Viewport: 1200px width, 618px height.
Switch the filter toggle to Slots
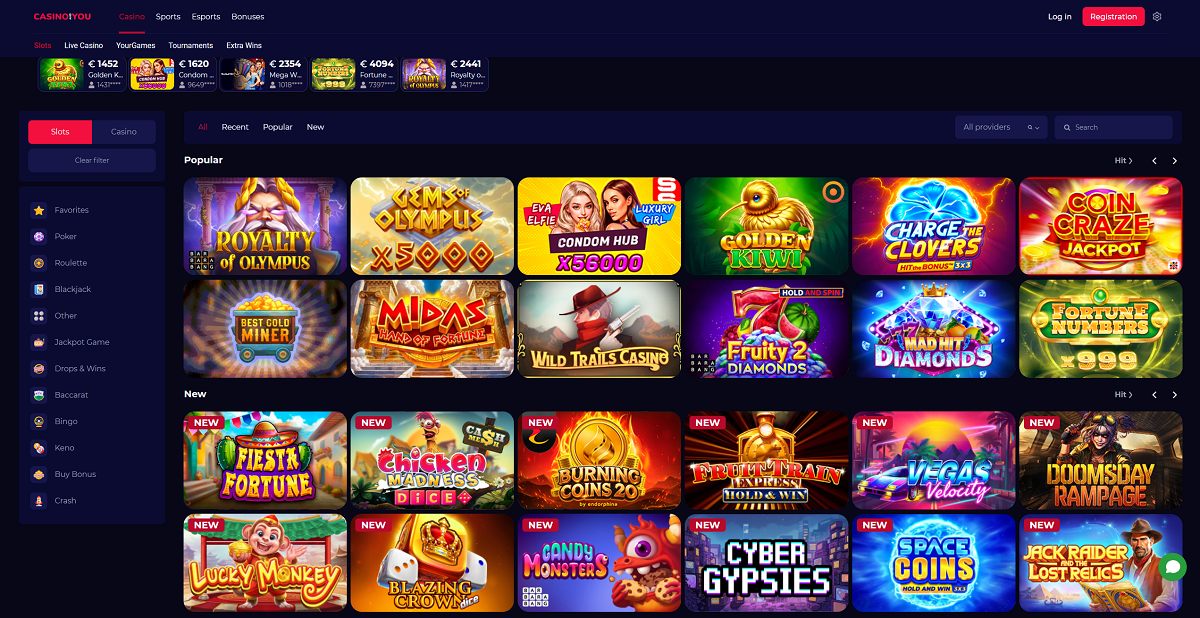point(60,132)
